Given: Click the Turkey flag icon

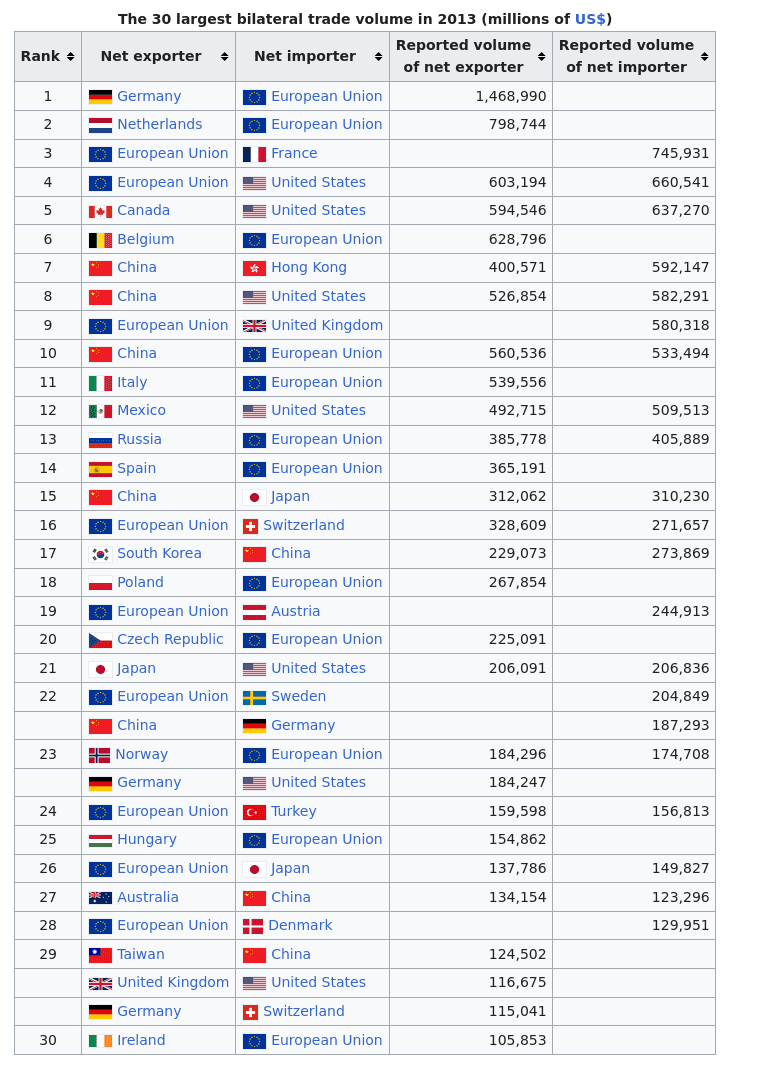Looking at the screenshot, I should coord(254,812).
